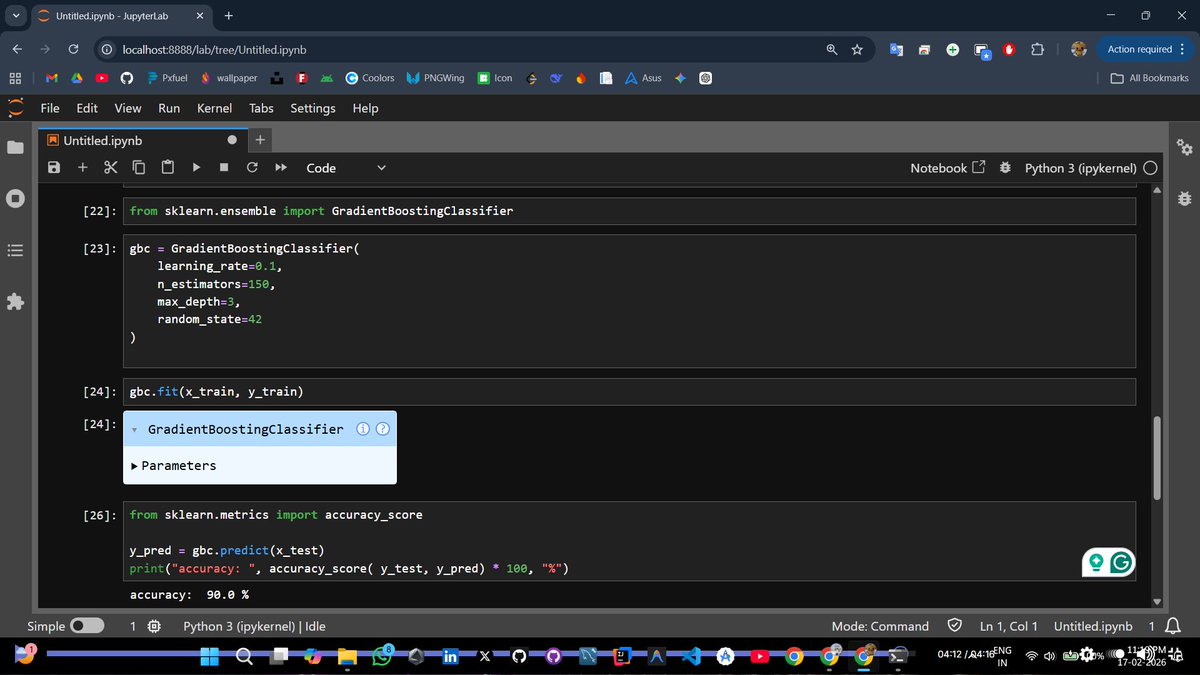Open the cell type Code dropdown

(346, 168)
